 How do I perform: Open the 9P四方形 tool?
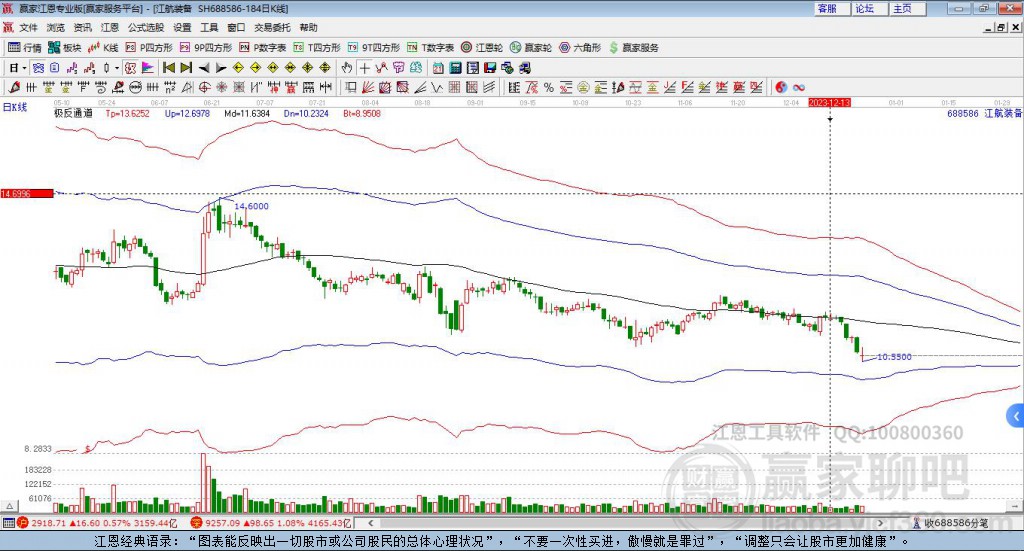(206, 48)
